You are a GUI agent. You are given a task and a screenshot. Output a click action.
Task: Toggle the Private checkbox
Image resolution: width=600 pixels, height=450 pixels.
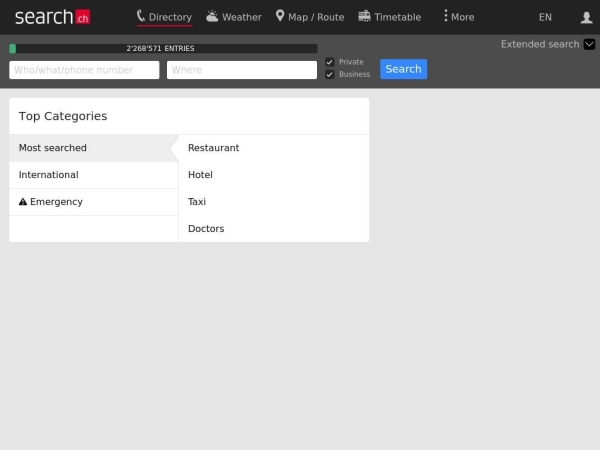(x=330, y=62)
